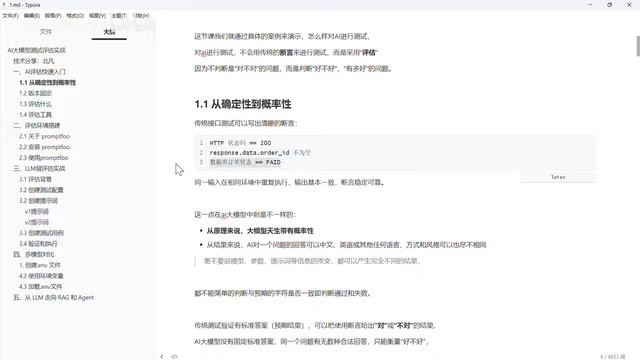640x360 pixels.
Task: Click code line 'HTTP 状态码 == 200'
Action: click(240, 143)
